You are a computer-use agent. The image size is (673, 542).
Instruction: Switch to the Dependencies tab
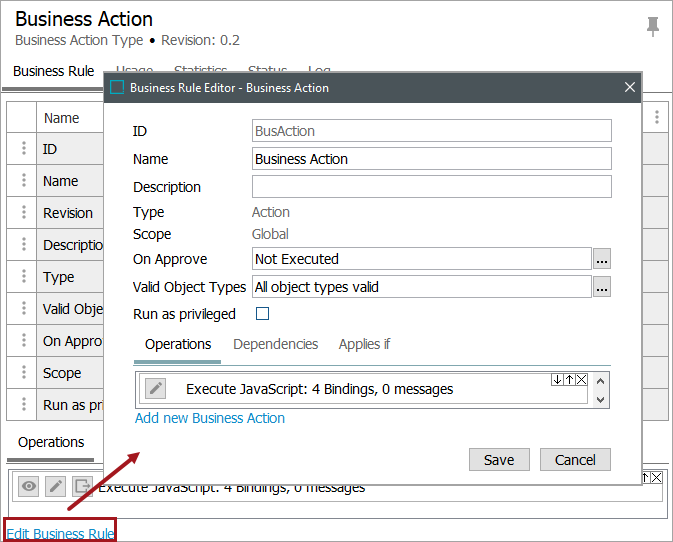tap(275, 344)
